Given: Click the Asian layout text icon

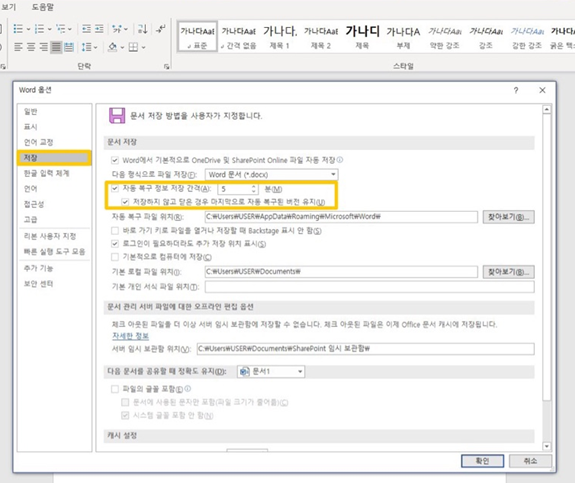Looking at the screenshot, I should 117,29.
